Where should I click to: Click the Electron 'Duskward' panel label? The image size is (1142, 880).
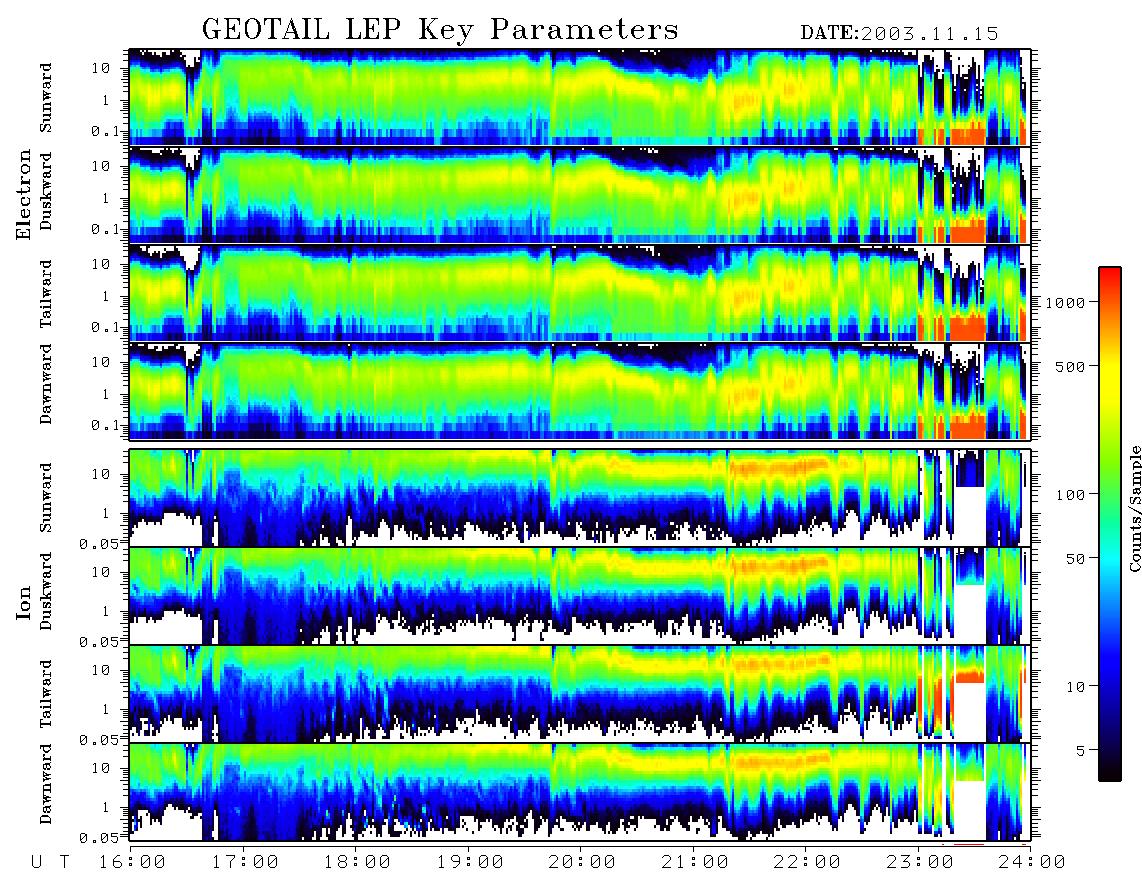(46, 191)
